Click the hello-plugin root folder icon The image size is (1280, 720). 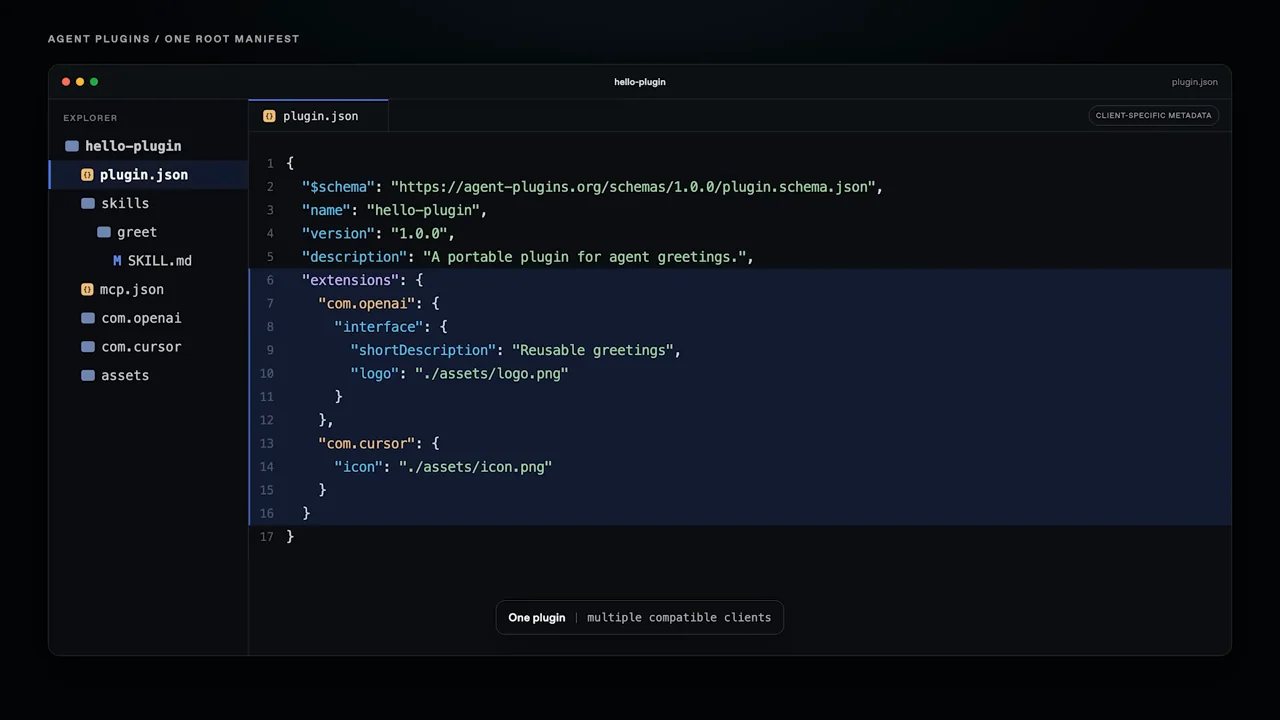72,146
